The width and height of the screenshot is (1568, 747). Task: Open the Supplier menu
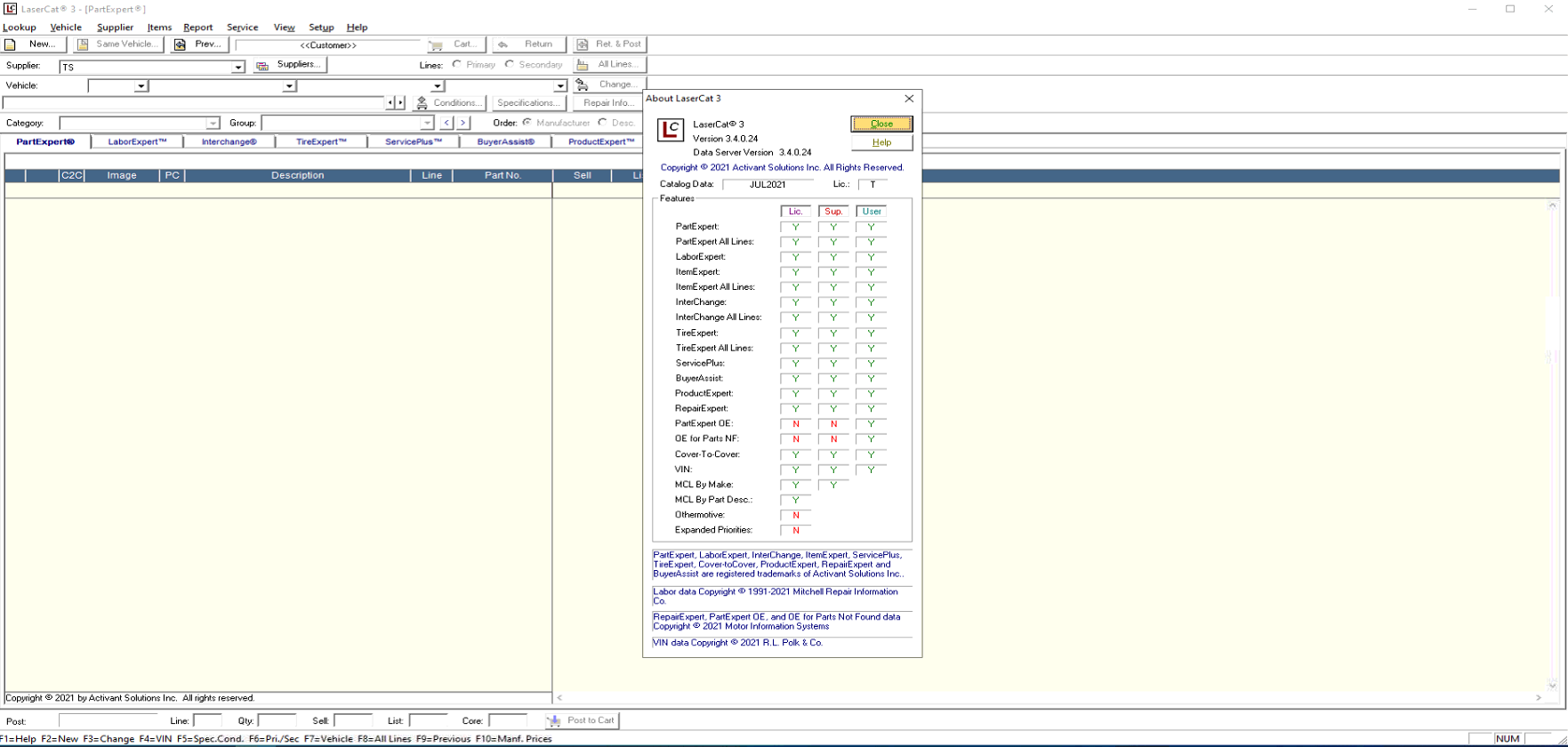coord(115,28)
